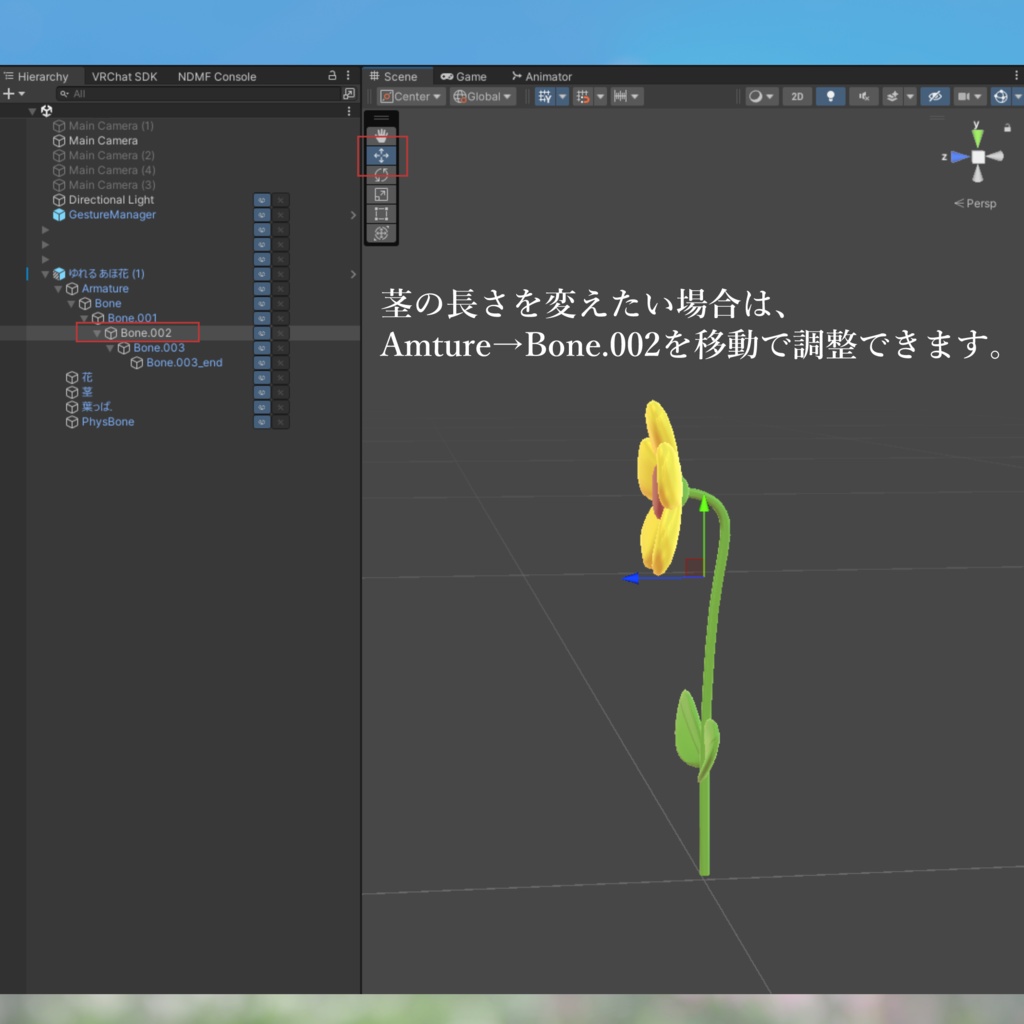
Task: Click the green Y axis cone
Action: [977, 136]
